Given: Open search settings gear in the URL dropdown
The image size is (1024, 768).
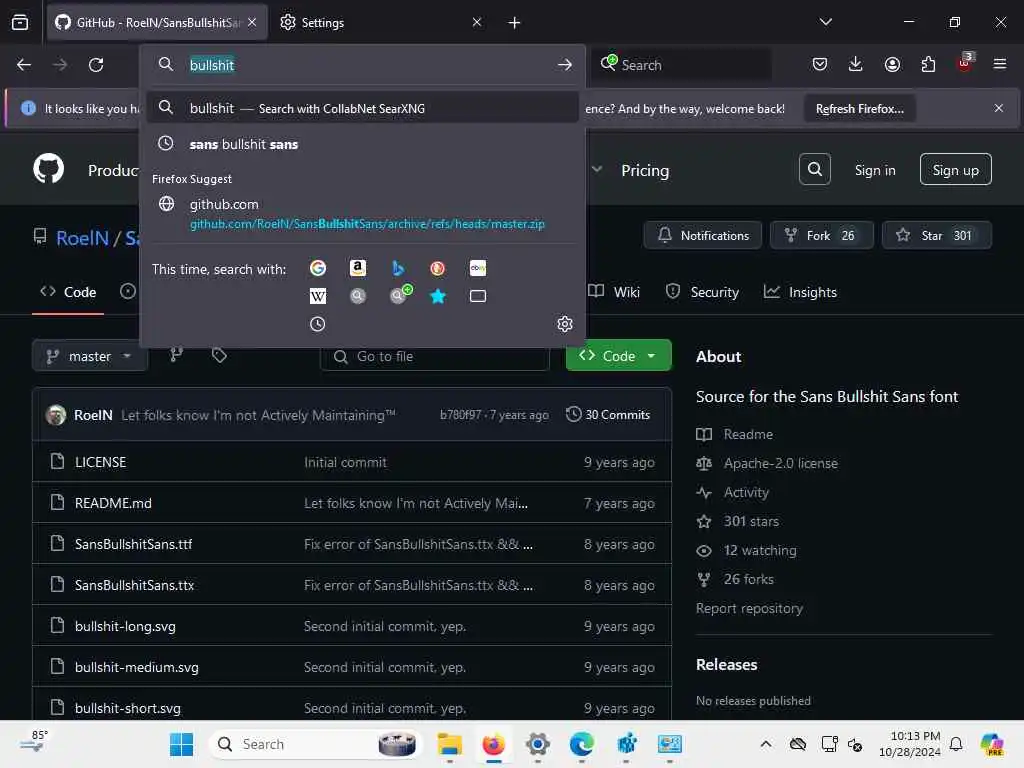Looking at the screenshot, I should click(565, 325).
